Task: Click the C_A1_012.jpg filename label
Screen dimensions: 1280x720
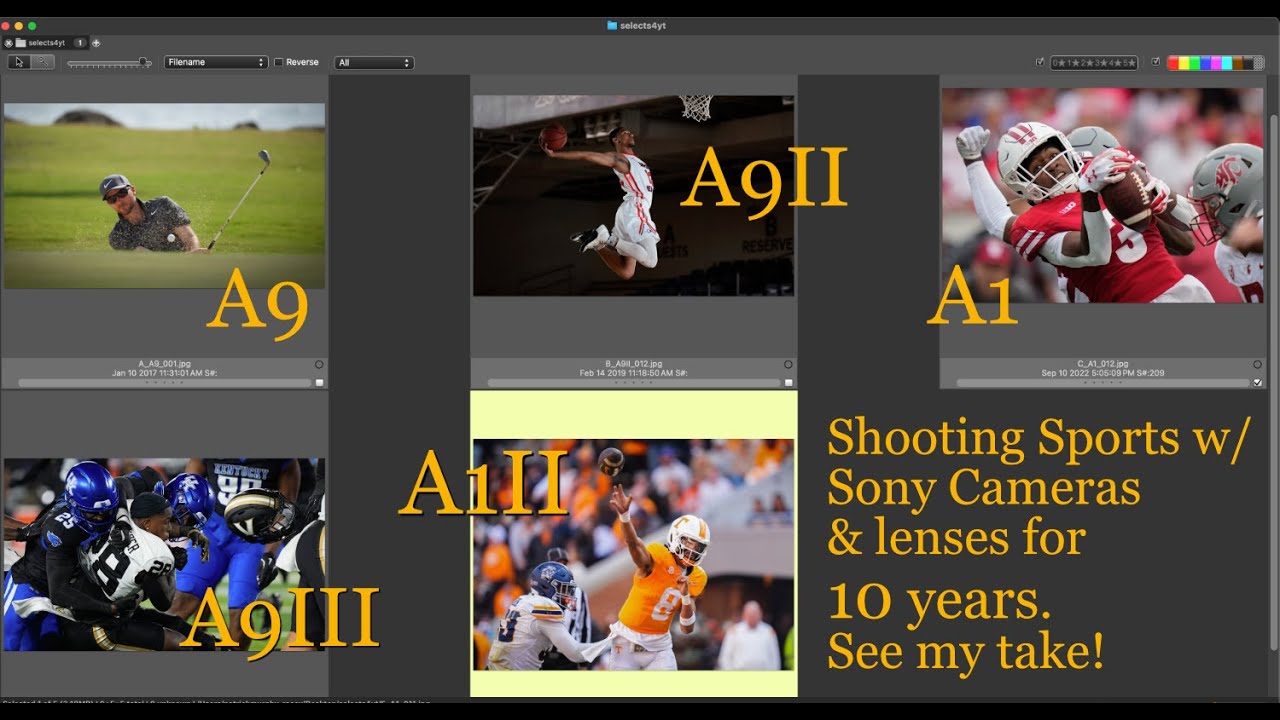Action: pyautogui.click(x=1103, y=364)
